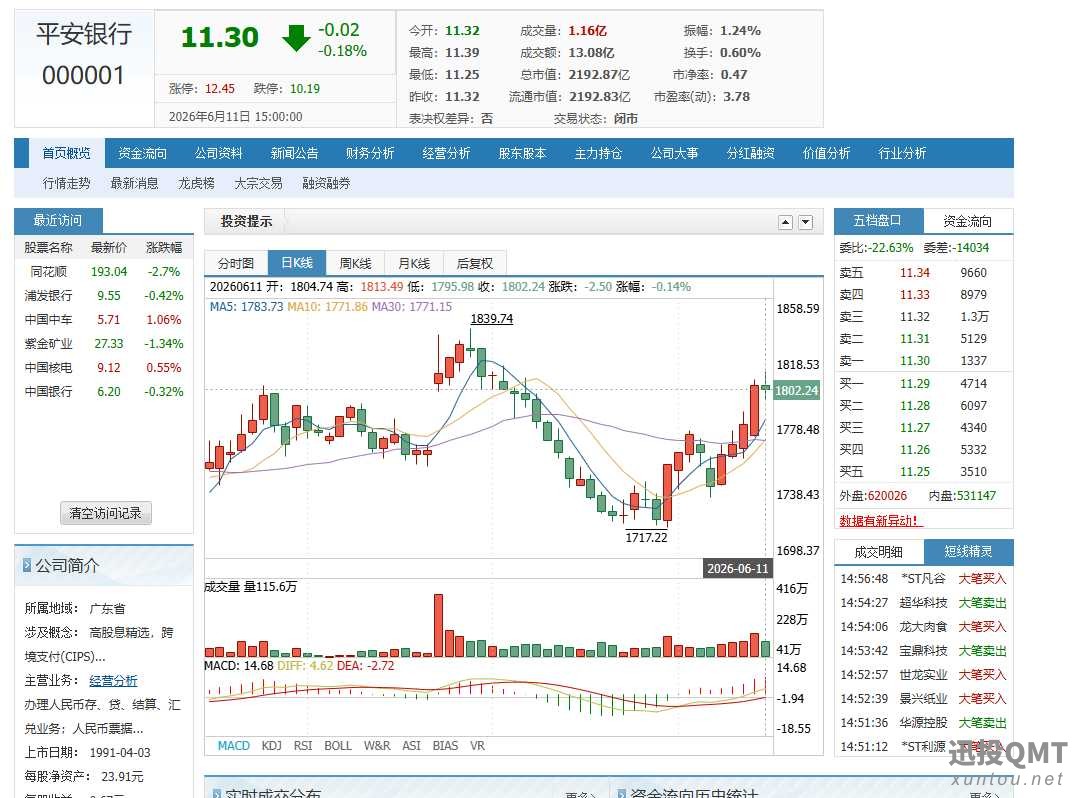1078x798 pixels.
Task: Go to 分红融资 tab
Action: (751, 153)
